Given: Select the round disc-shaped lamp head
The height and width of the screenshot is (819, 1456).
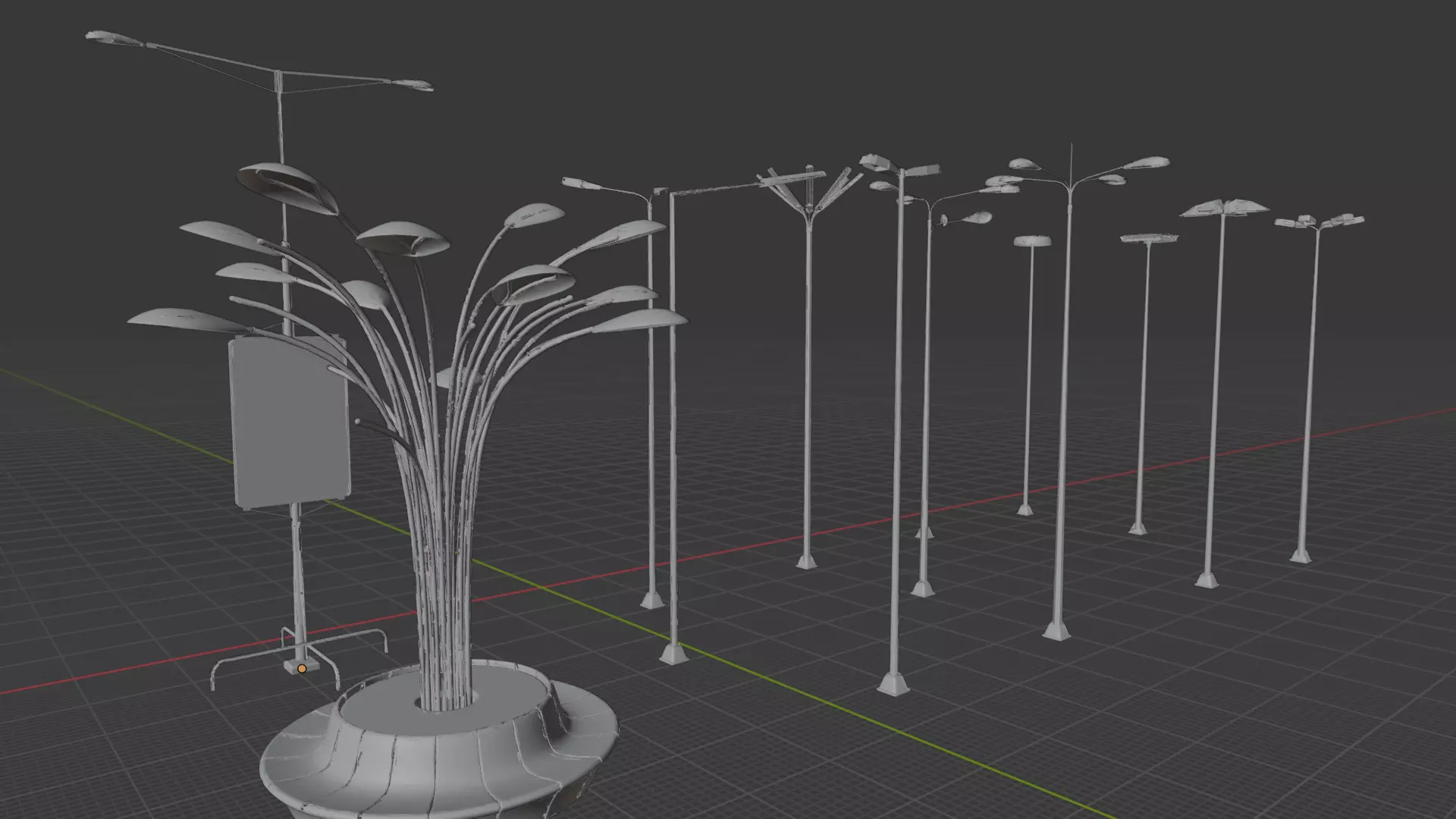Looking at the screenshot, I should 1032,241.
